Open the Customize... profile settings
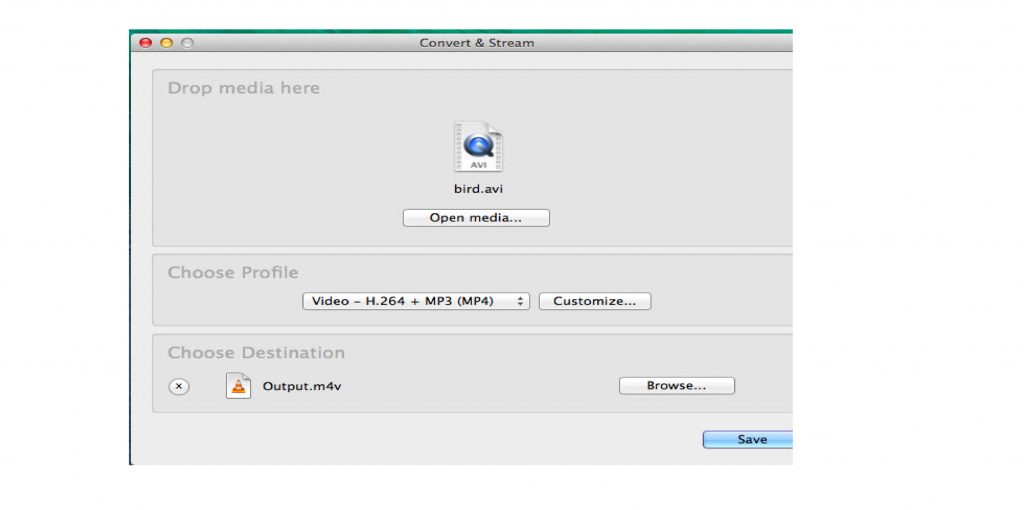The height and width of the screenshot is (510, 1024). tap(594, 301)
